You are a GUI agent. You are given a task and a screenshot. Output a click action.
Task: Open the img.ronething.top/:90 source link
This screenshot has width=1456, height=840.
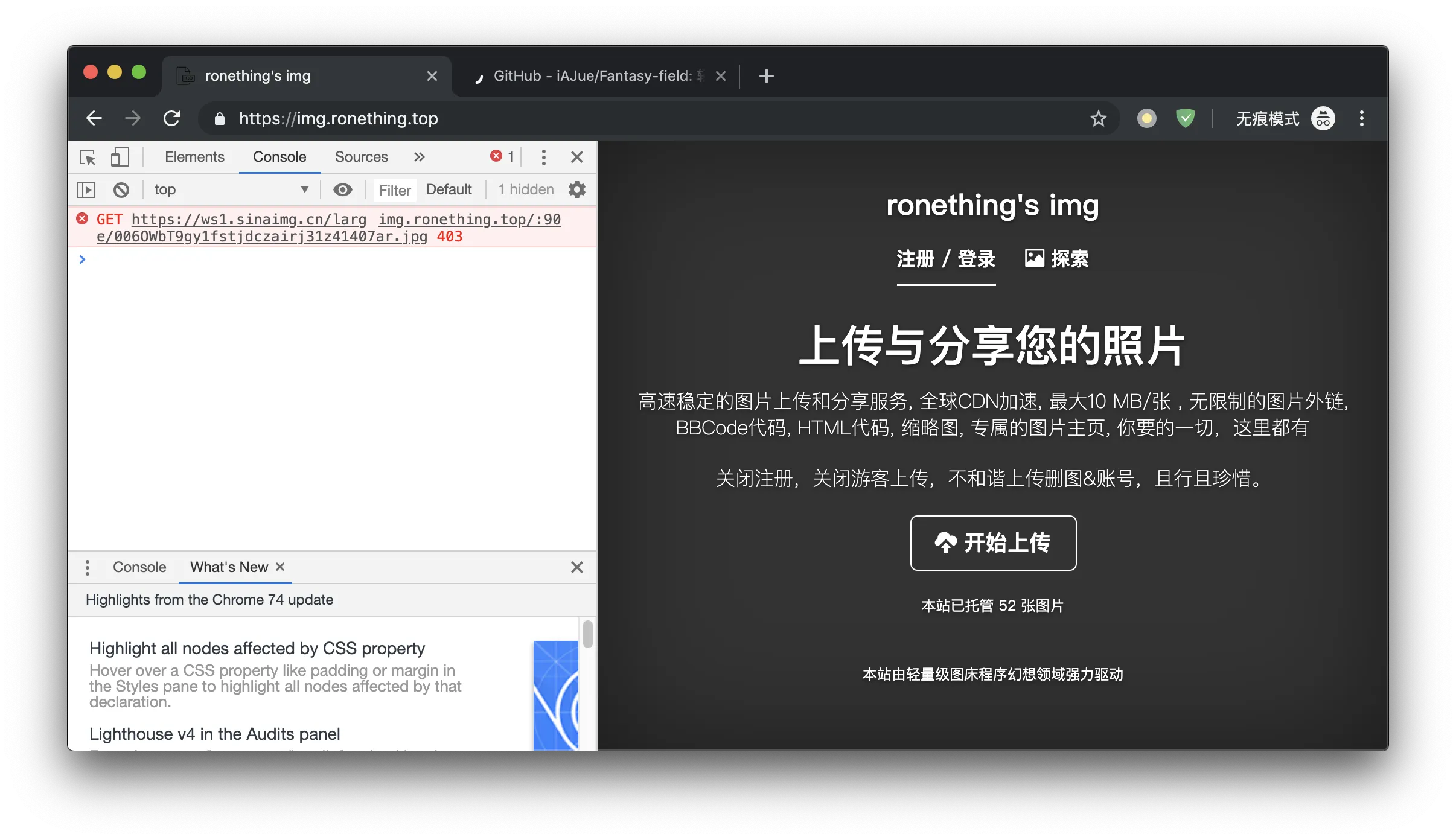click(469, 219)
